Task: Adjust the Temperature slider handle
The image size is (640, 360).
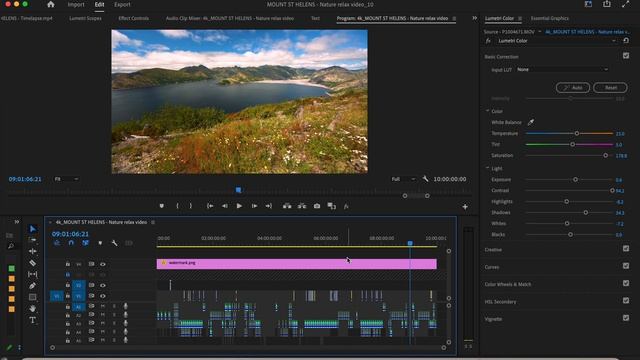Action: click(577, 133)
